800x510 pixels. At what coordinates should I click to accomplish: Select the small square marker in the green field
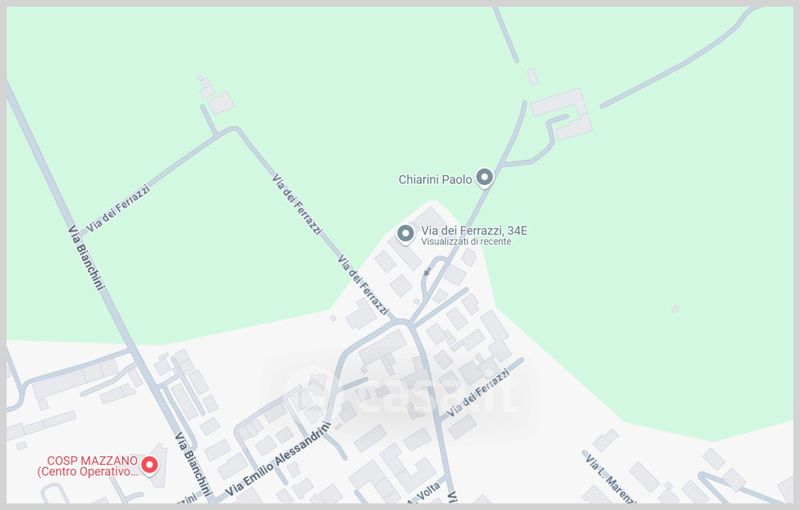click(x=675, y=309)
